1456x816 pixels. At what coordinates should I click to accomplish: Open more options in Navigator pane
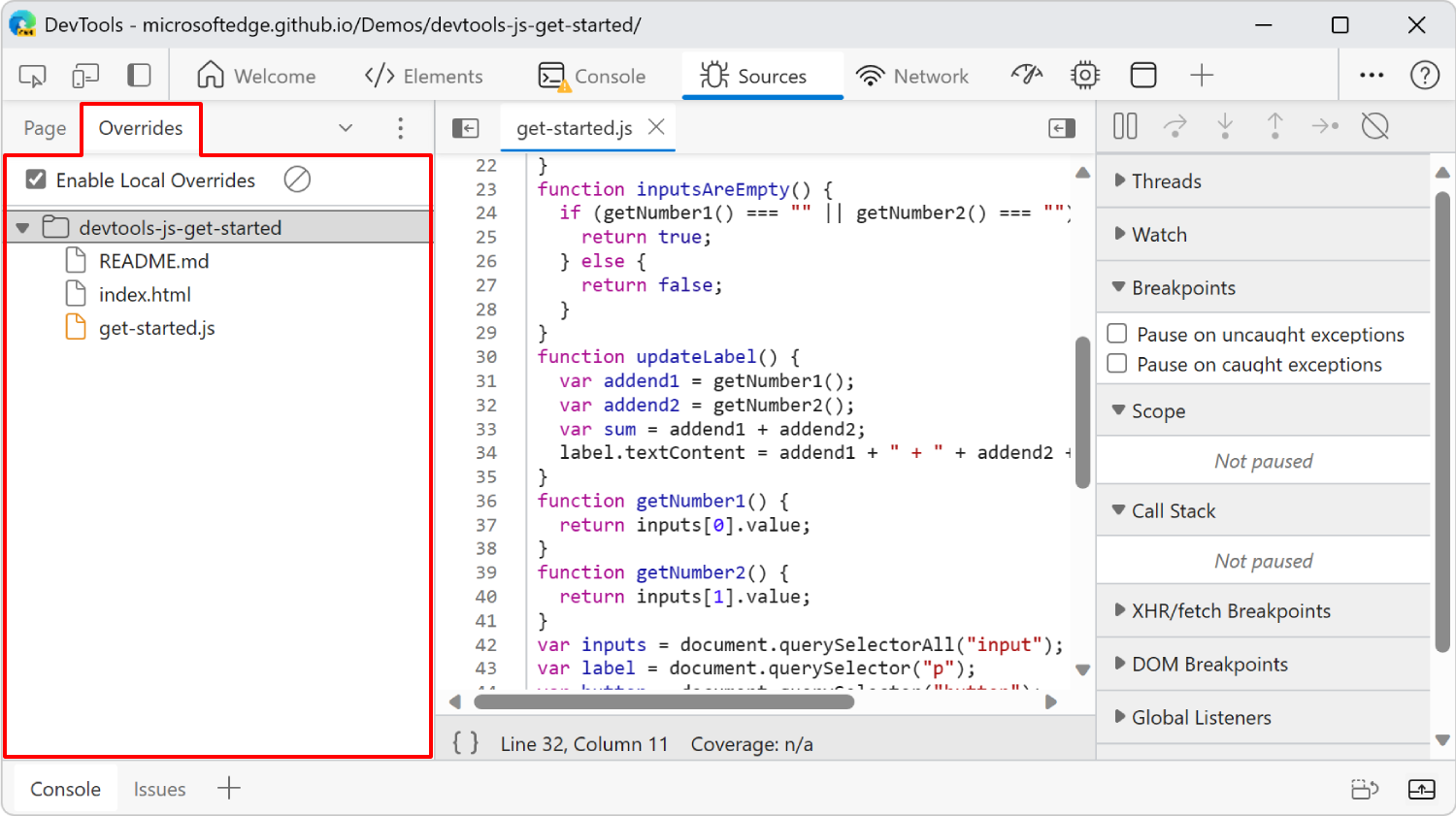pyautogui.click(x=401, y=128)
